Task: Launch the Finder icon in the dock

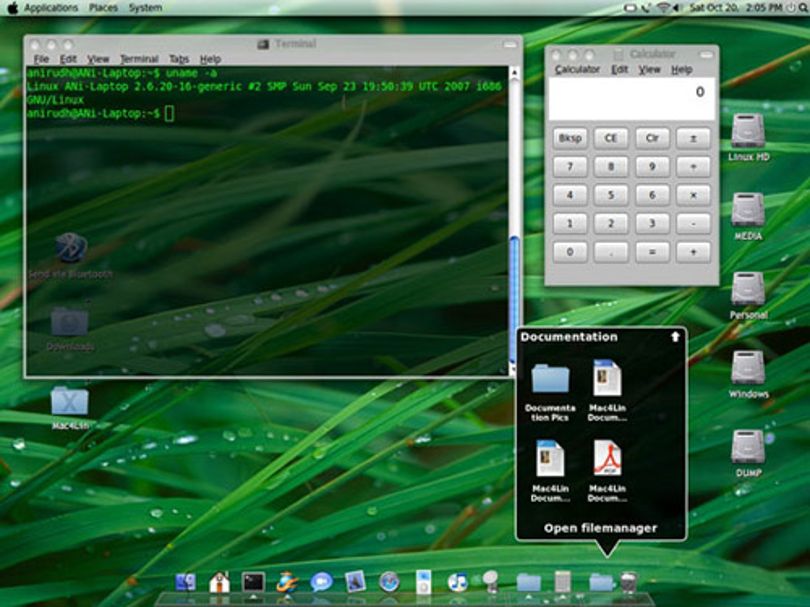Action: [x=185, y=582]
